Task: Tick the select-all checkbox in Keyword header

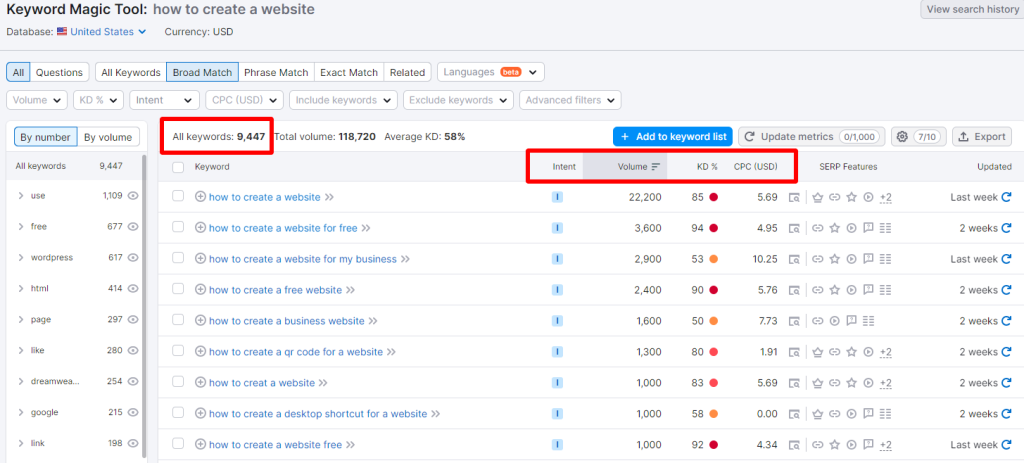Action: [x=178, y=167]
